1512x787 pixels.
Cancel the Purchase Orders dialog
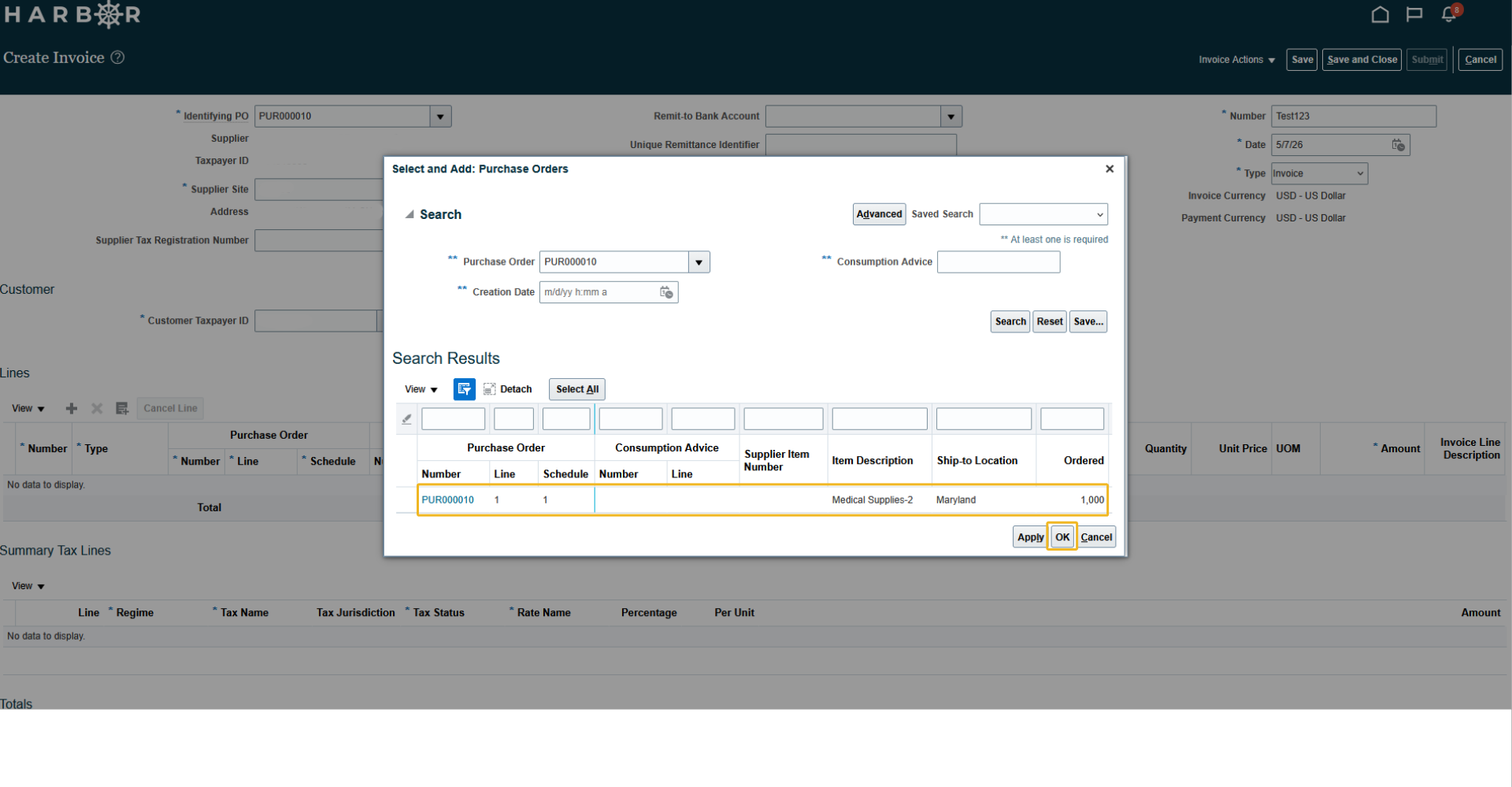tap(1096, 537)
